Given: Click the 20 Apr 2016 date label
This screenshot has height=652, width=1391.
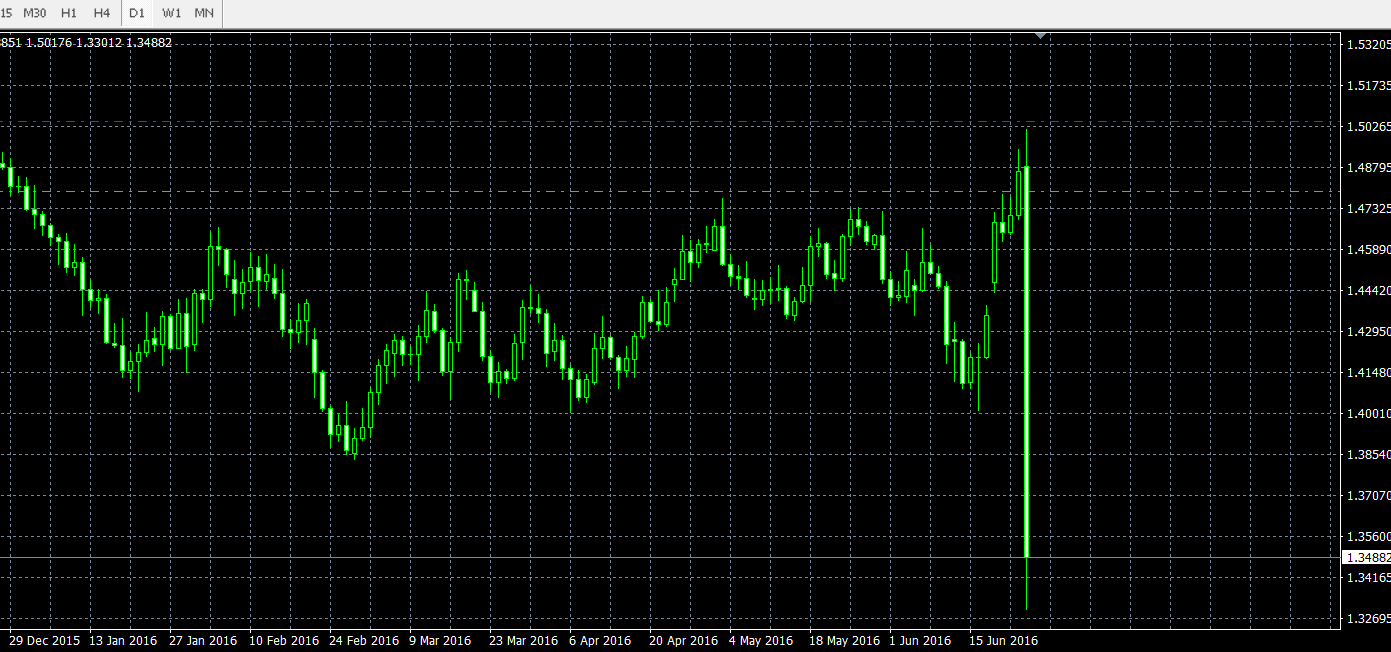Looking at the screenshot, I should click(x=683, y=641).
